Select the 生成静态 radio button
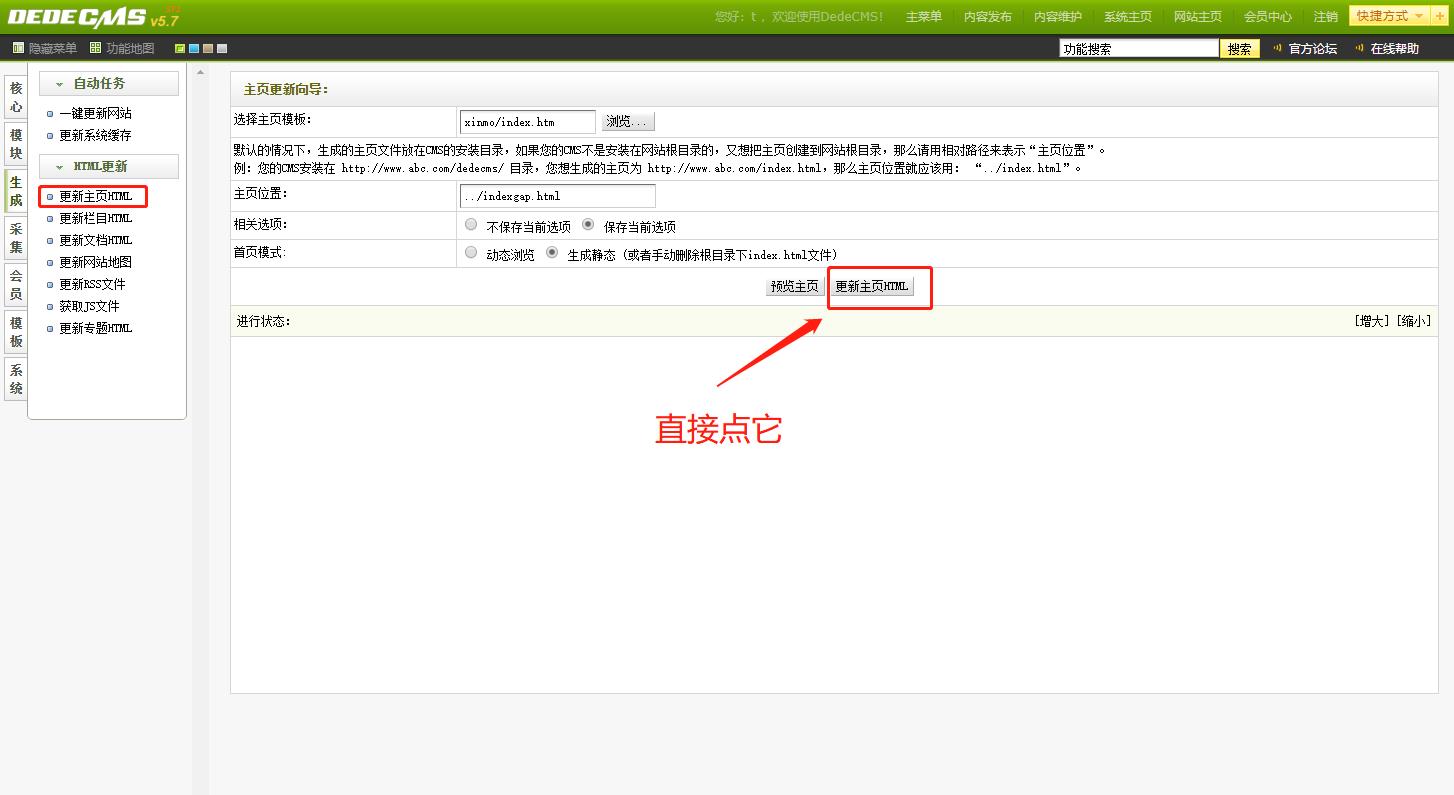Image resolution: width=1454 pixels, height=795 pixels. click(x=552, y=253)
